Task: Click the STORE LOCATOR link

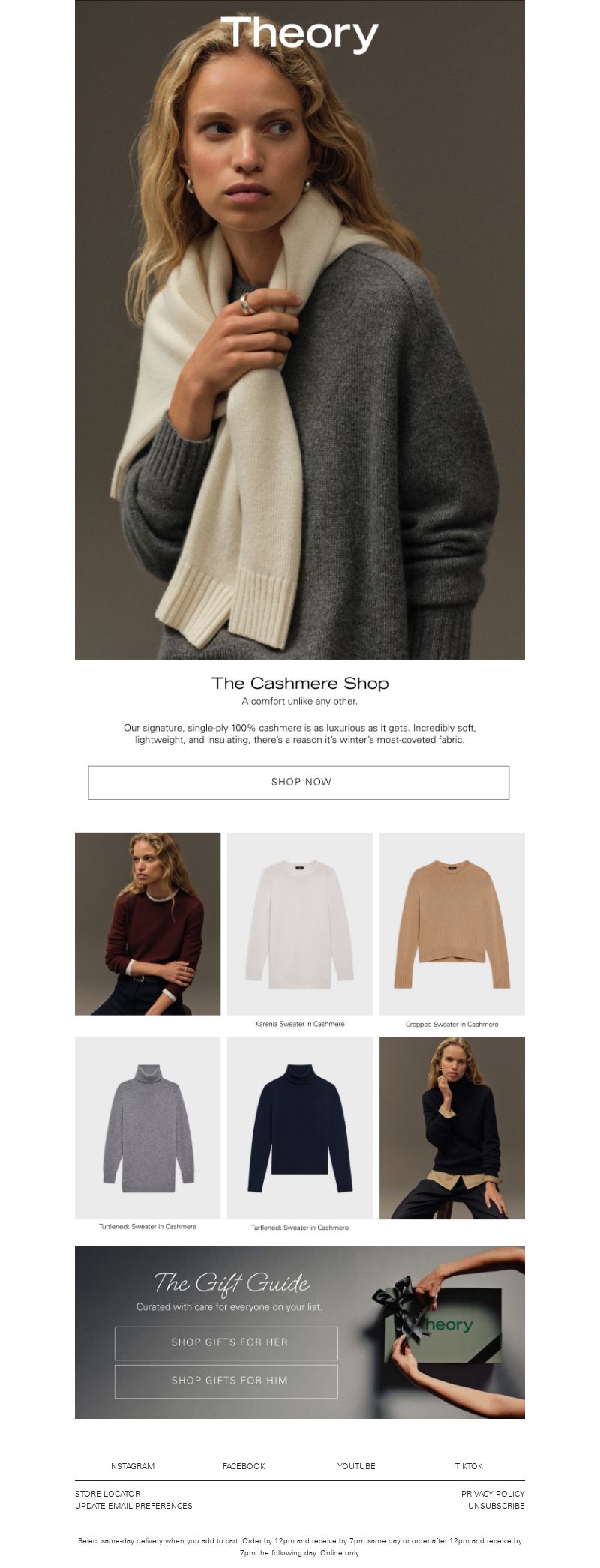Action: [x=107, y=1494]
